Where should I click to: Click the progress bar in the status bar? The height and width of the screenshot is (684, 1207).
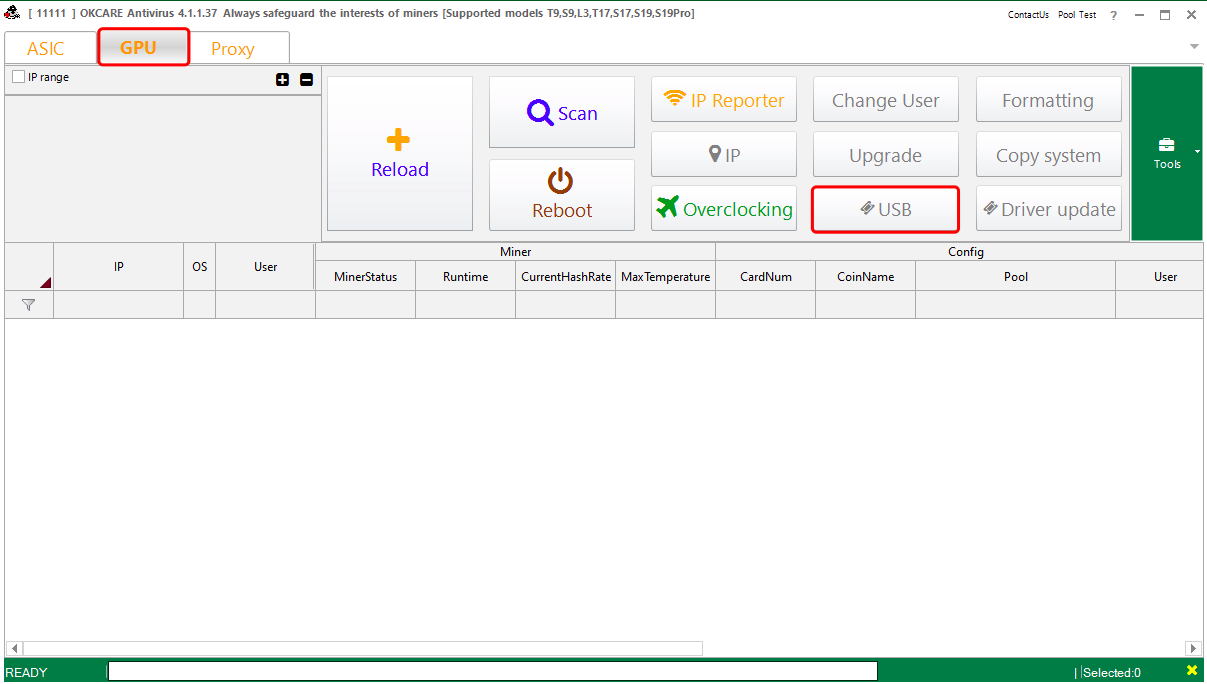pos(491,670)
